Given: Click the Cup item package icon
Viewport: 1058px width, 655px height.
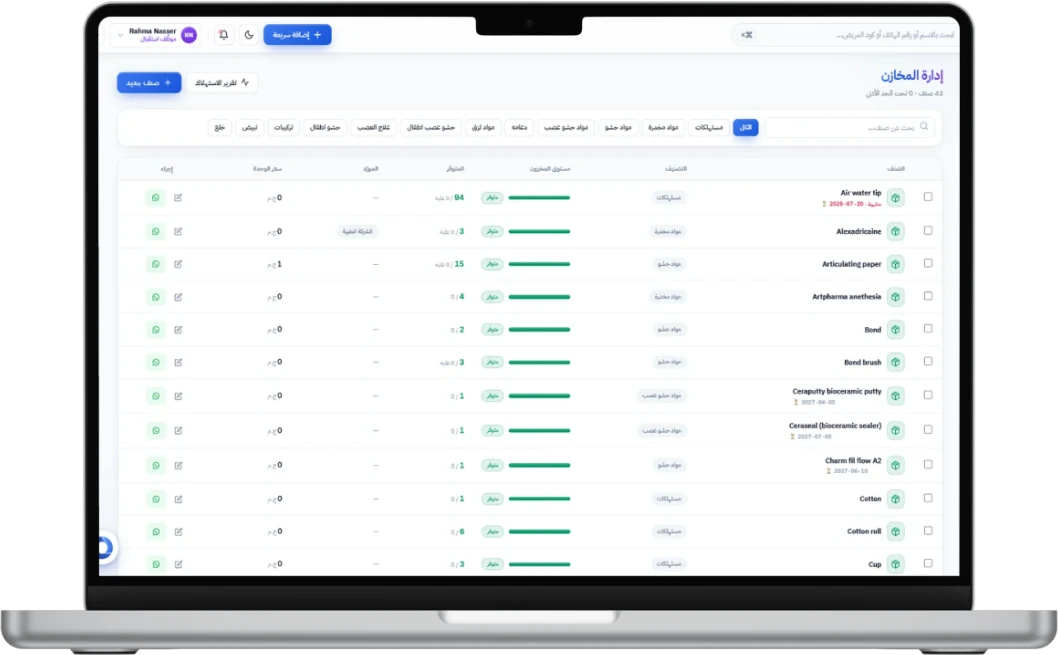Looking at the screenshot, I should [x=895, y=564].
